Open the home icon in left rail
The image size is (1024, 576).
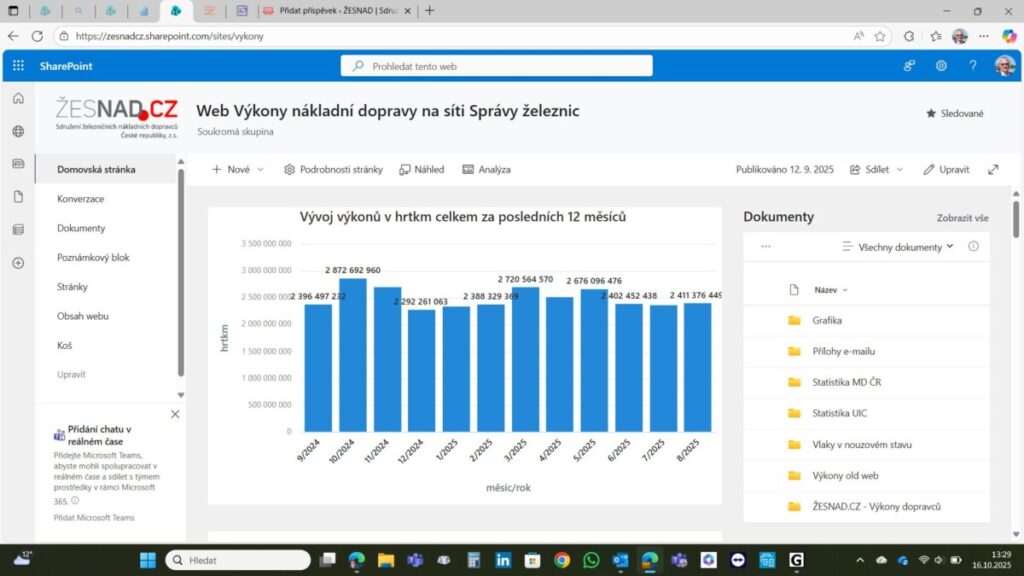pyautogui.click(x=18, y=98)
